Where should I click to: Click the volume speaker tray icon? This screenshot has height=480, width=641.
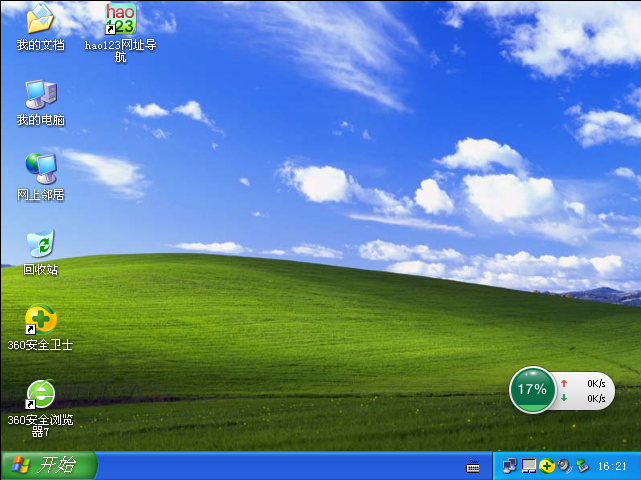pyautogui.click(x=564, y=466)
